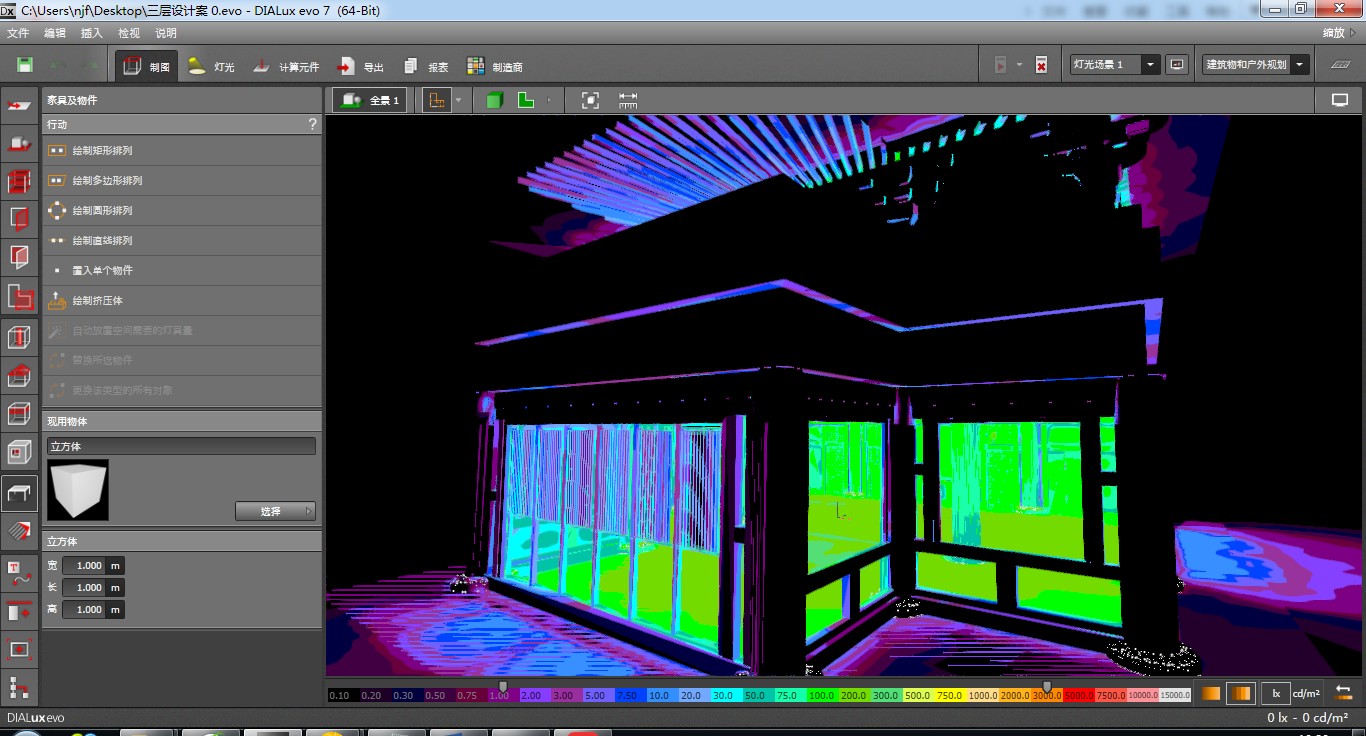
Task: Toggle cd/m² luminance false color unit
Action: tap(1306, 693)
